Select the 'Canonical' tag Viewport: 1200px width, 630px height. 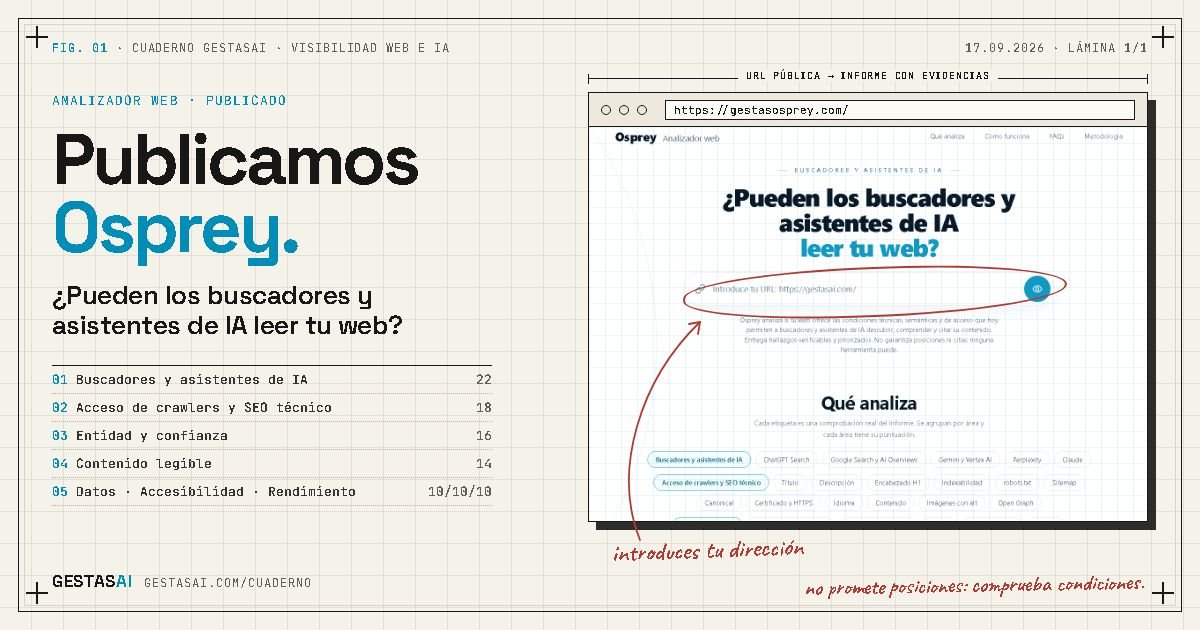[x=718, y=503]
